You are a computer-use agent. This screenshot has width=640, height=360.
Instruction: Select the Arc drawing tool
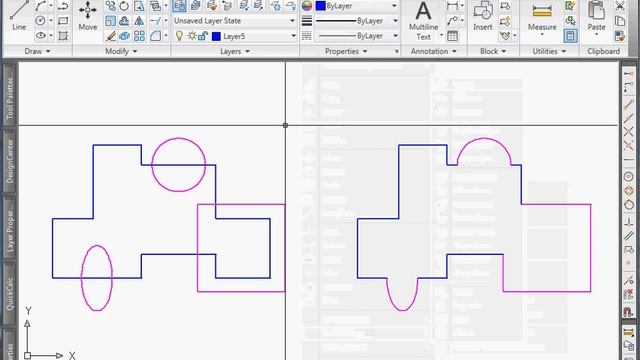[40, 6]
